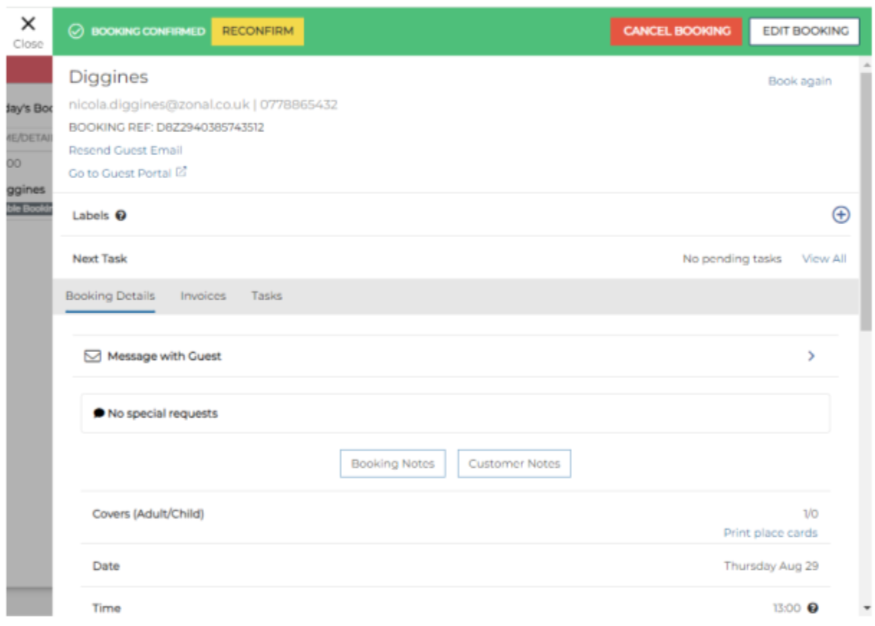Click the Labels help question mark icon
875x626 pixels.
[x=121, y=216]
